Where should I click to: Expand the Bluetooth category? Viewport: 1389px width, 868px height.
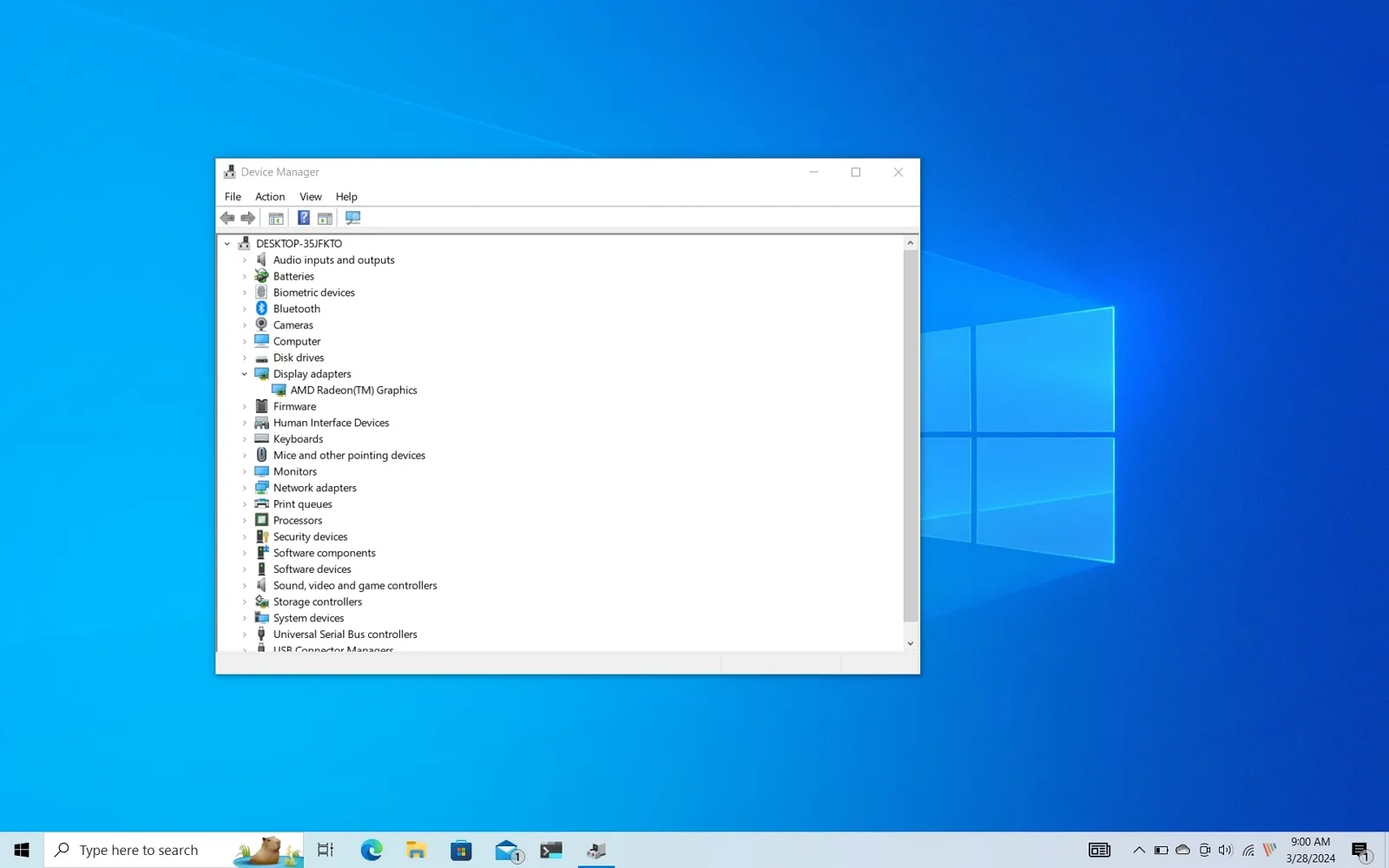point(245,309)
